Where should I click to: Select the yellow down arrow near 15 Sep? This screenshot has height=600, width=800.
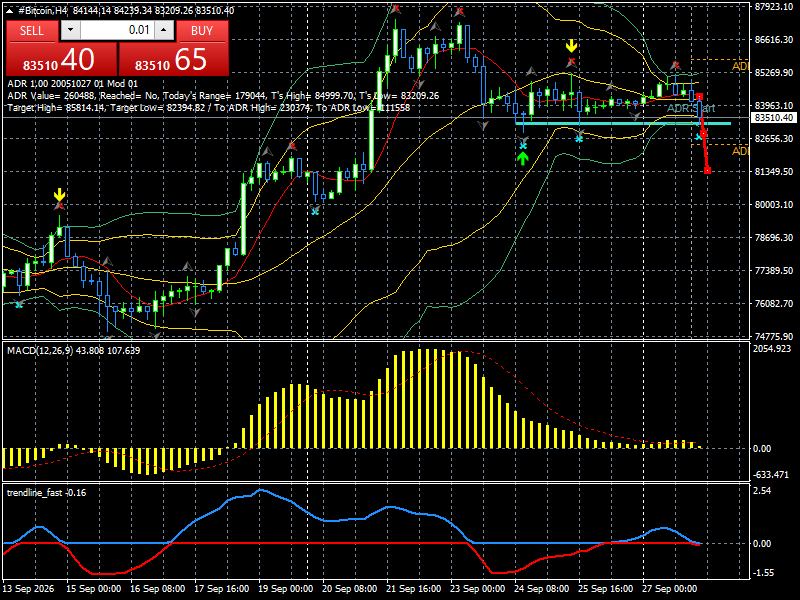[60, 195]
